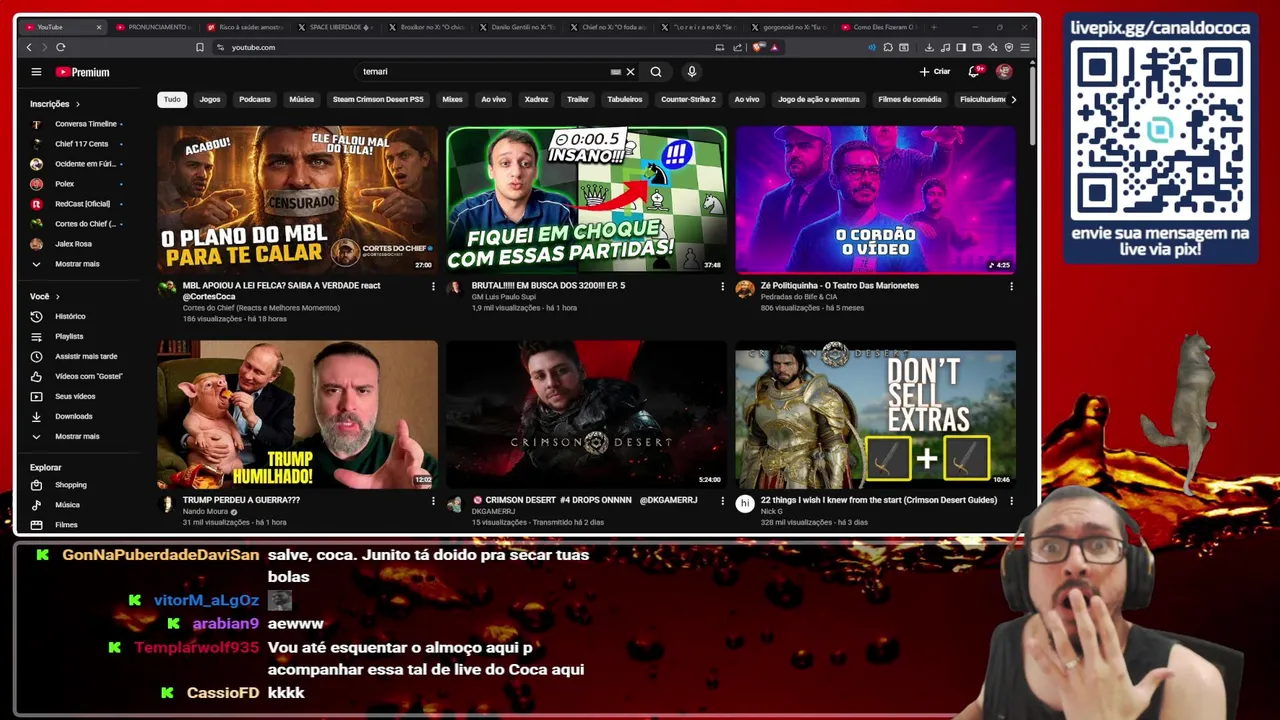The image size is (1280, 720).
Task: Start voice search with the microphone icon
Action: coord(691,72)
